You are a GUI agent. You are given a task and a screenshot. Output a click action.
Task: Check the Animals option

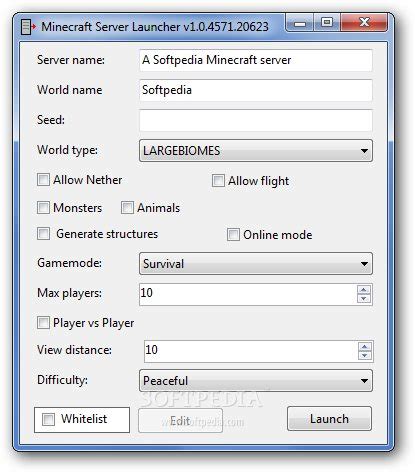coord(127,208)
